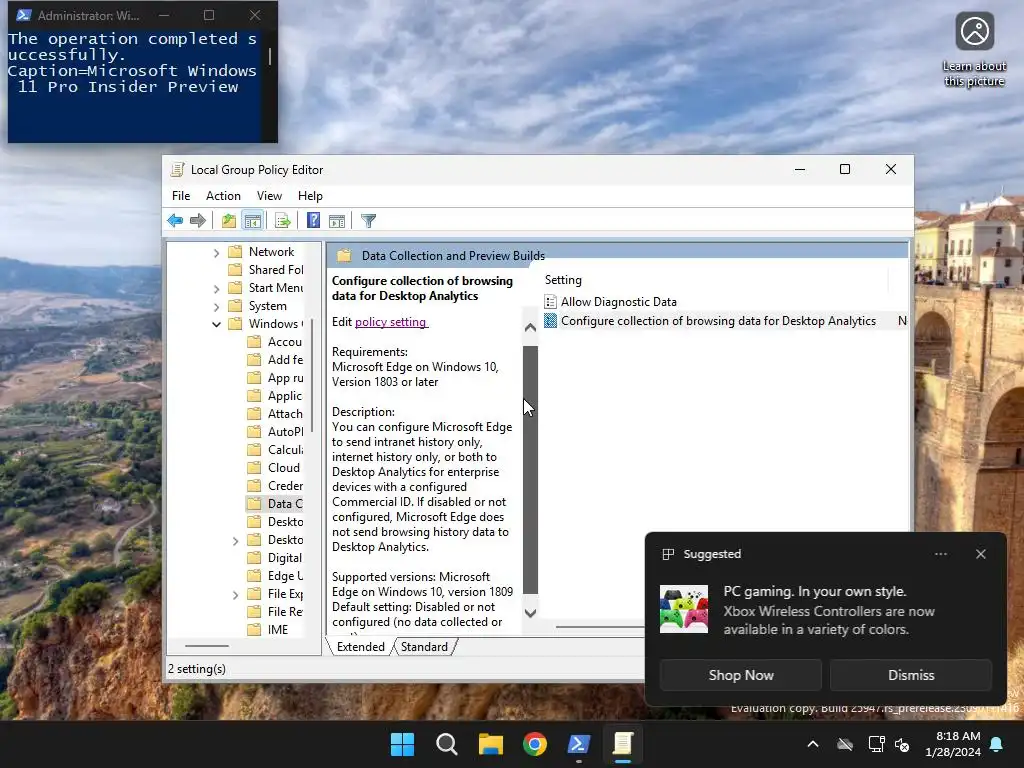Image resolution: width=1024 pixels, height=768 pixels.
Task: Close the Suggested notification
Action: tap(981, 554)
